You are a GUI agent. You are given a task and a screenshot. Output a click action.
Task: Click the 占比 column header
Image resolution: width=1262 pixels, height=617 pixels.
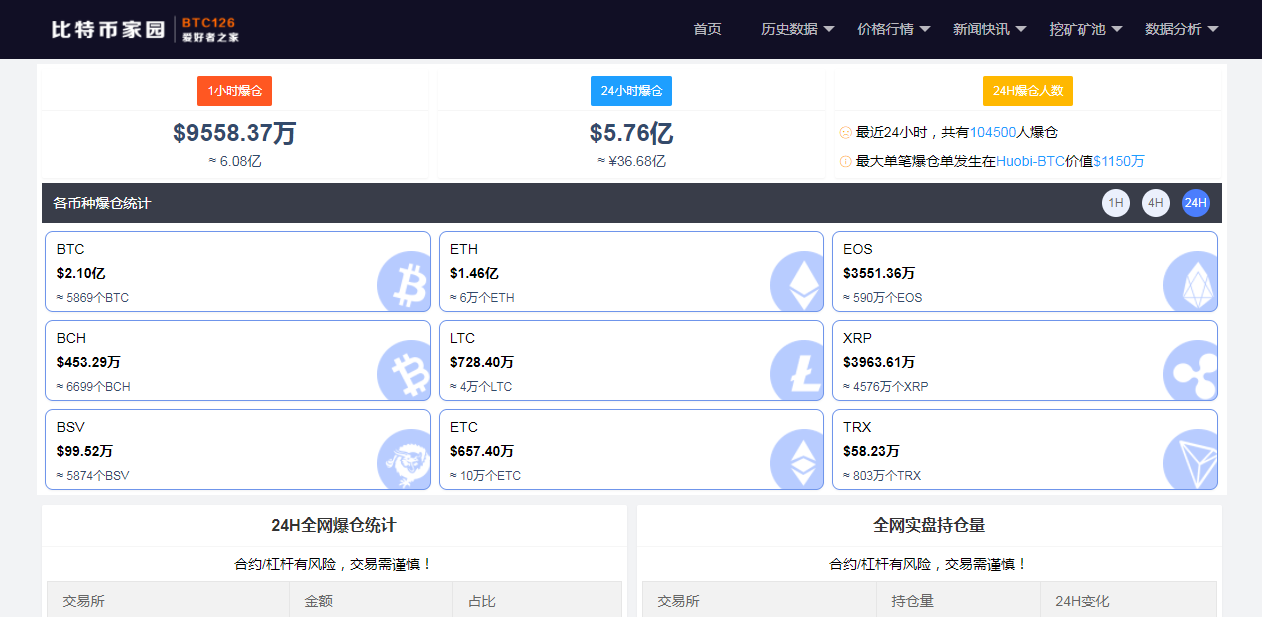(x=482, y=601)
